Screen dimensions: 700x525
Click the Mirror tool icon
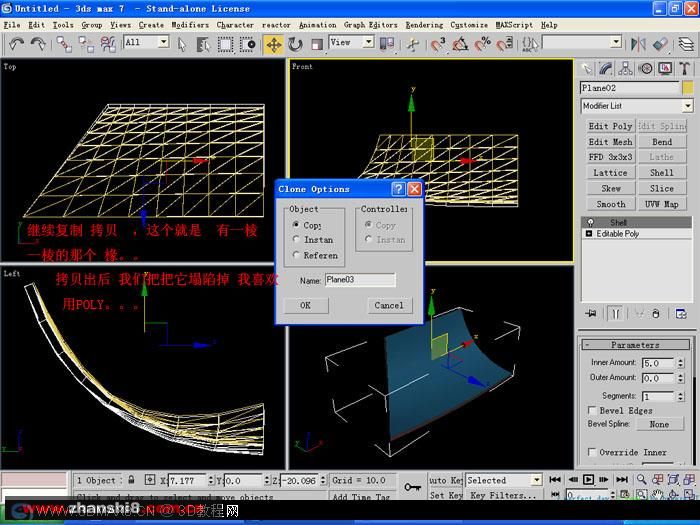coord(638,44)
